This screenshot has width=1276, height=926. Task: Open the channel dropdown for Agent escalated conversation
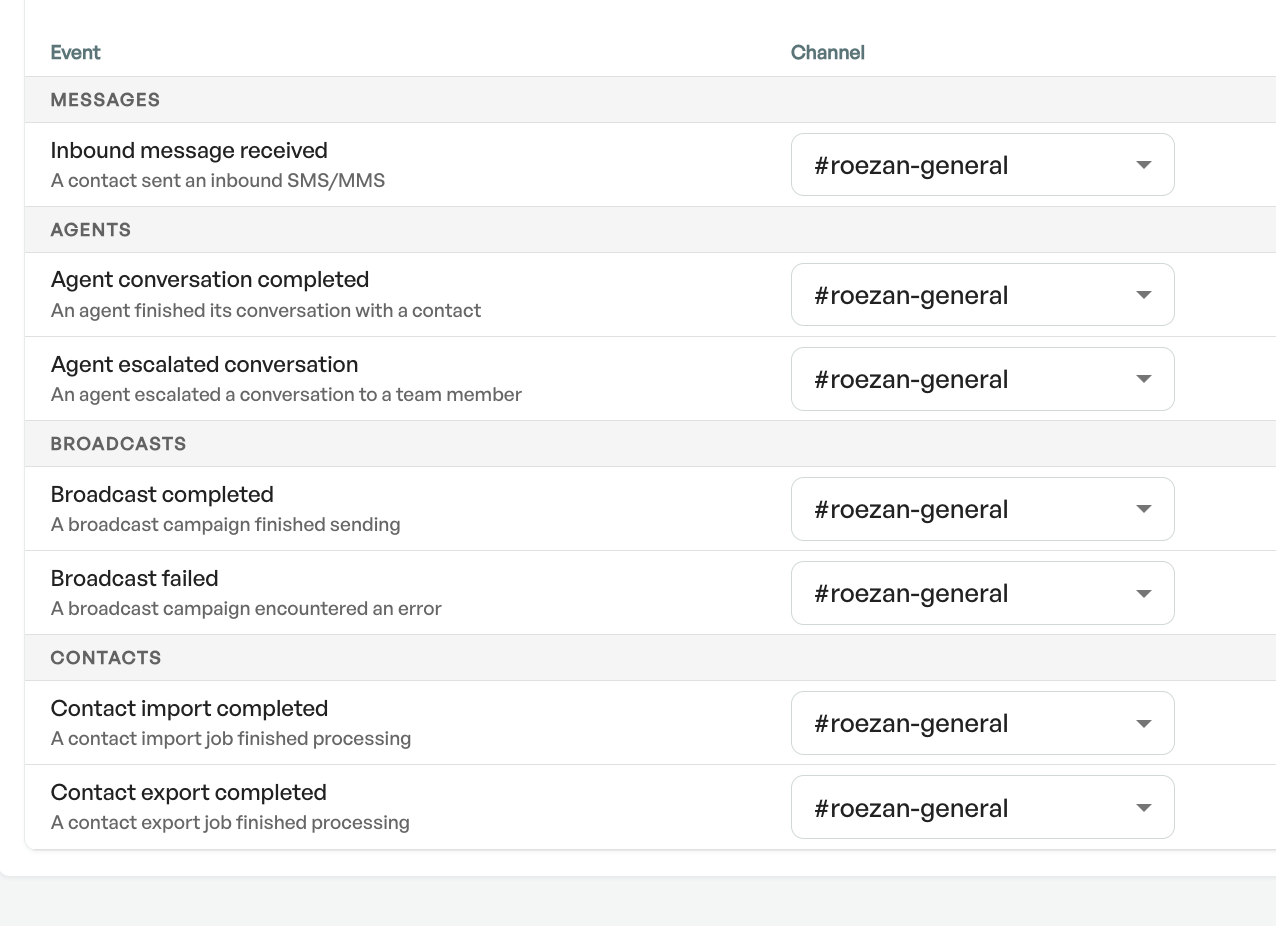(x=982, y=378)
